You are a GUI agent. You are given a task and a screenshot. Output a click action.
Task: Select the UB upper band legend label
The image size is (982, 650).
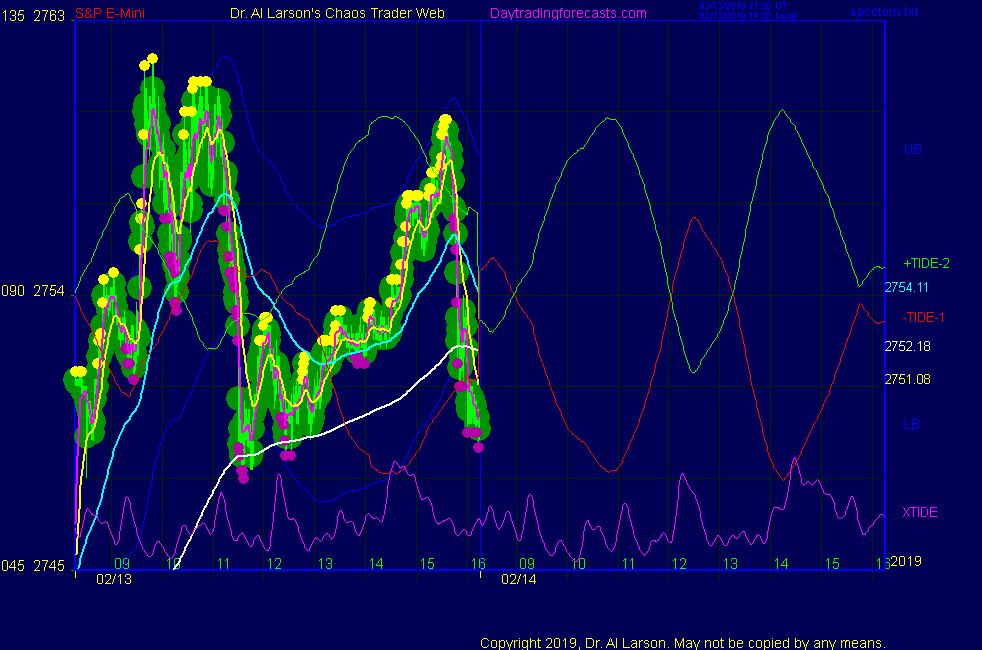(x=912, y=149)
